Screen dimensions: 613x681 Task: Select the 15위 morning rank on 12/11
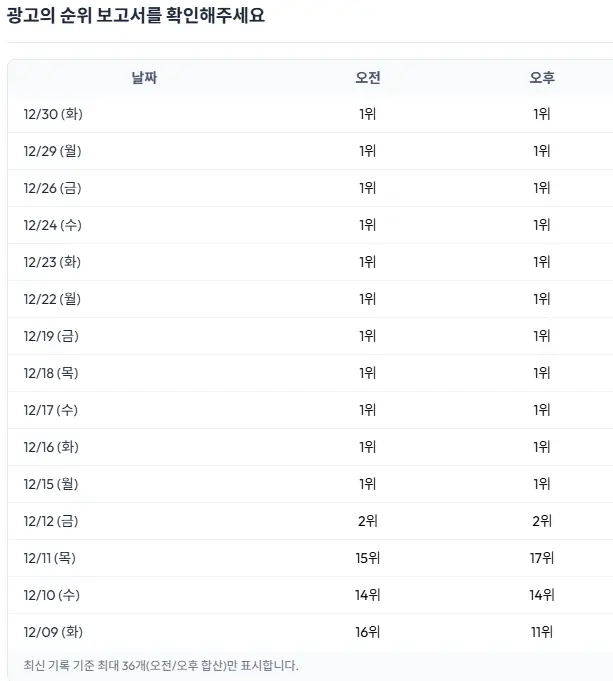(x=367, y=558)
